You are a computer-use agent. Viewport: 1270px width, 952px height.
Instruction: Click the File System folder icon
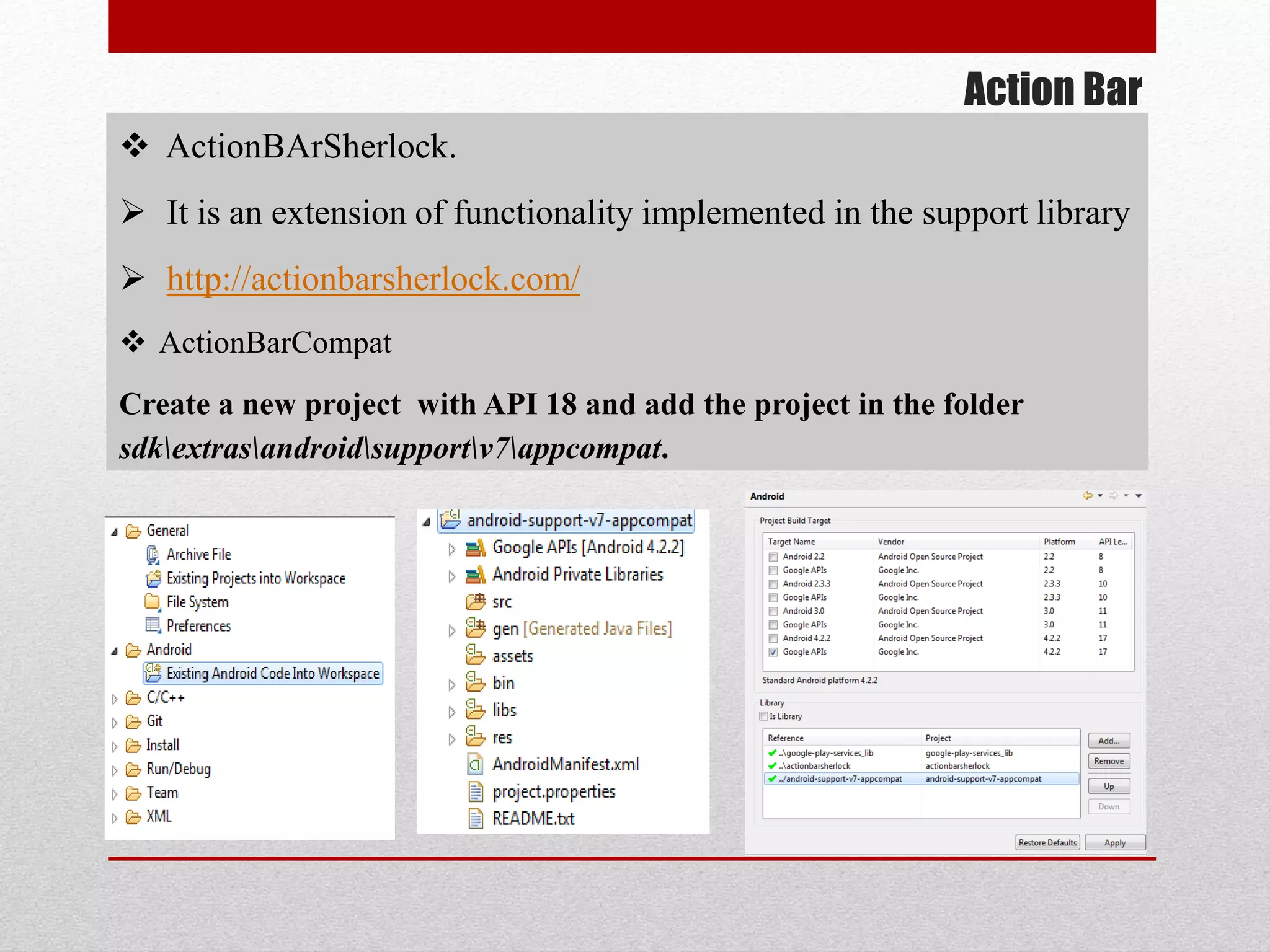click(x=153, y=602)
